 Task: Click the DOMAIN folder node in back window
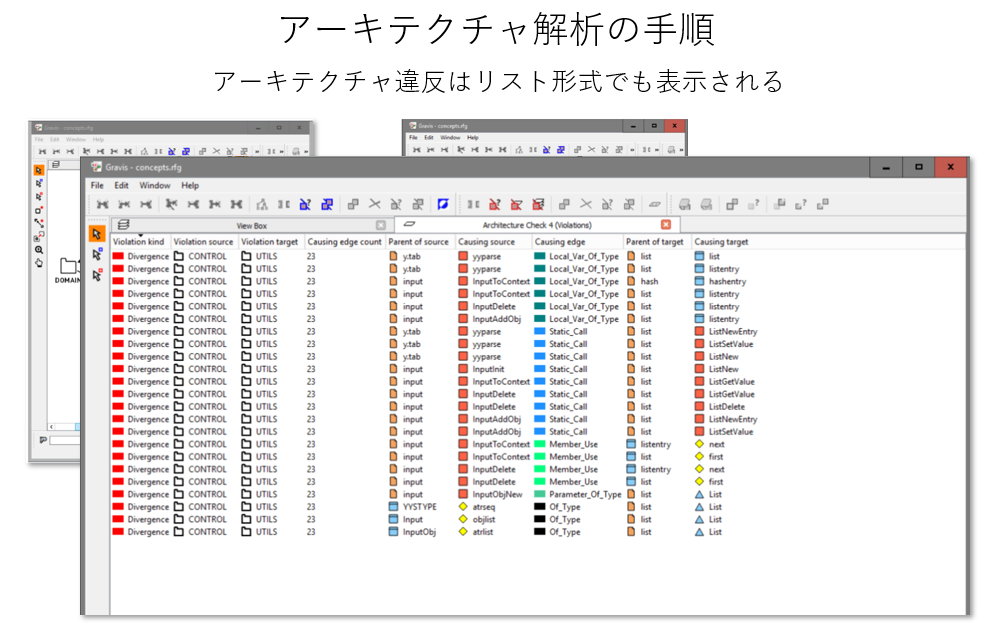pyautogui.click(x=68, y=270)
